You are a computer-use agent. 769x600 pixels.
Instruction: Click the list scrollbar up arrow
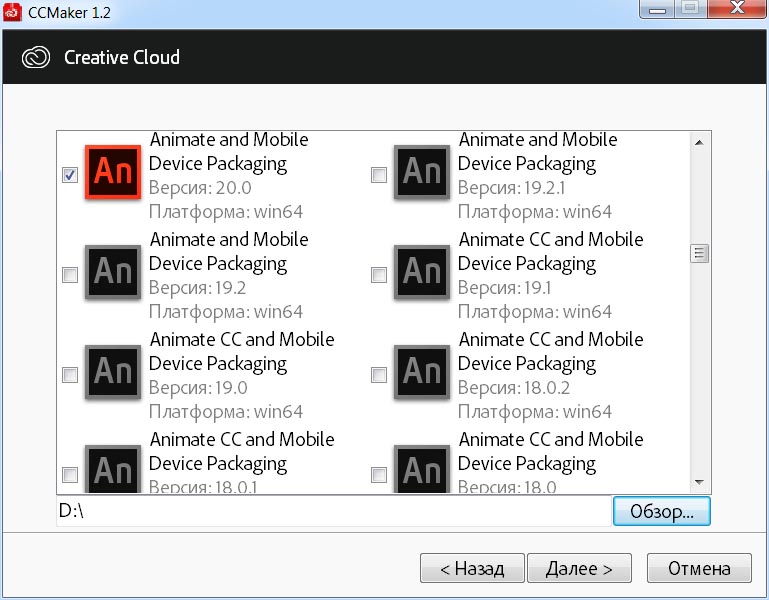coord(699,143)
